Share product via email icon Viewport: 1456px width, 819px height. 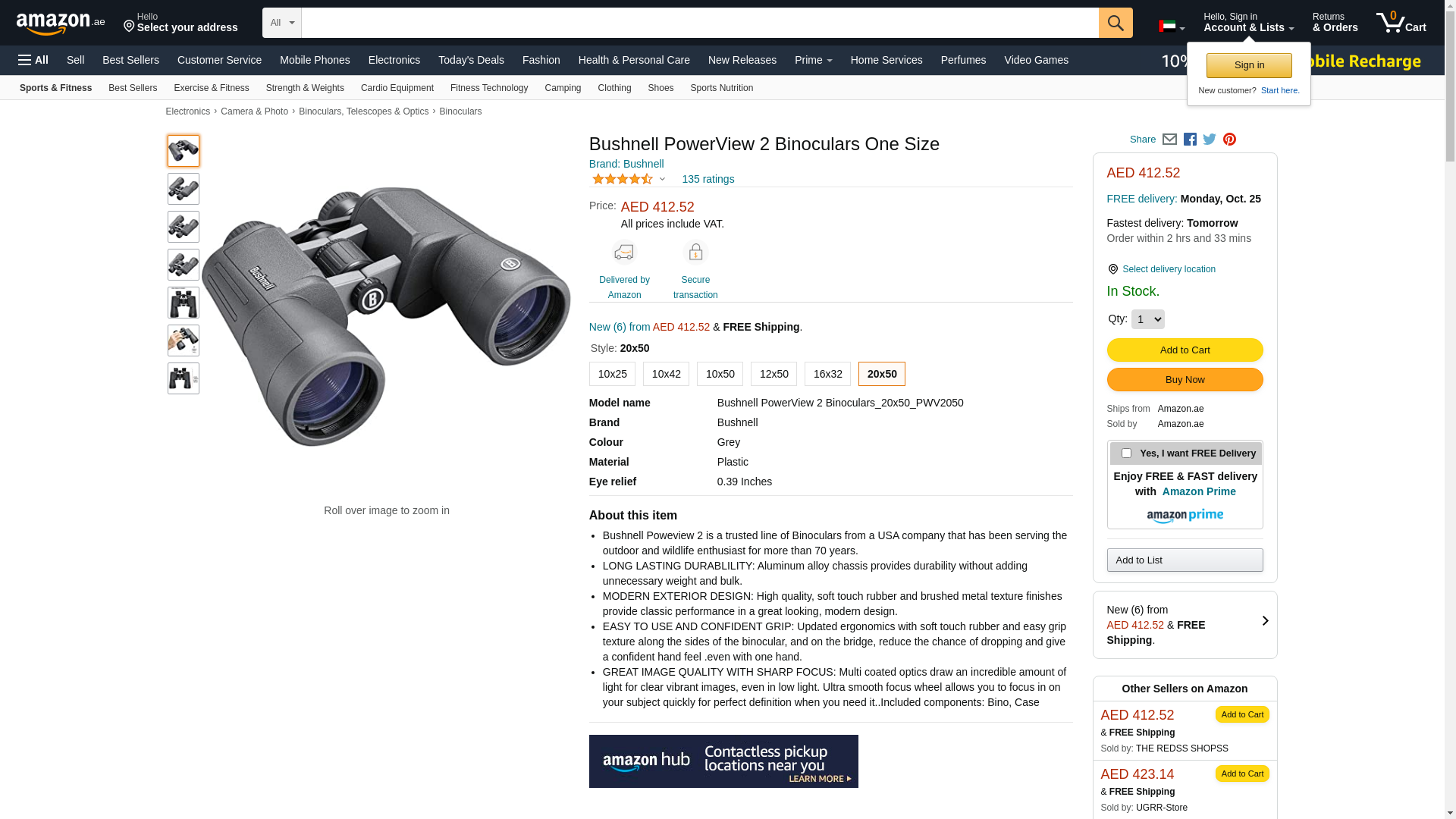click(x=1169, y=140)
